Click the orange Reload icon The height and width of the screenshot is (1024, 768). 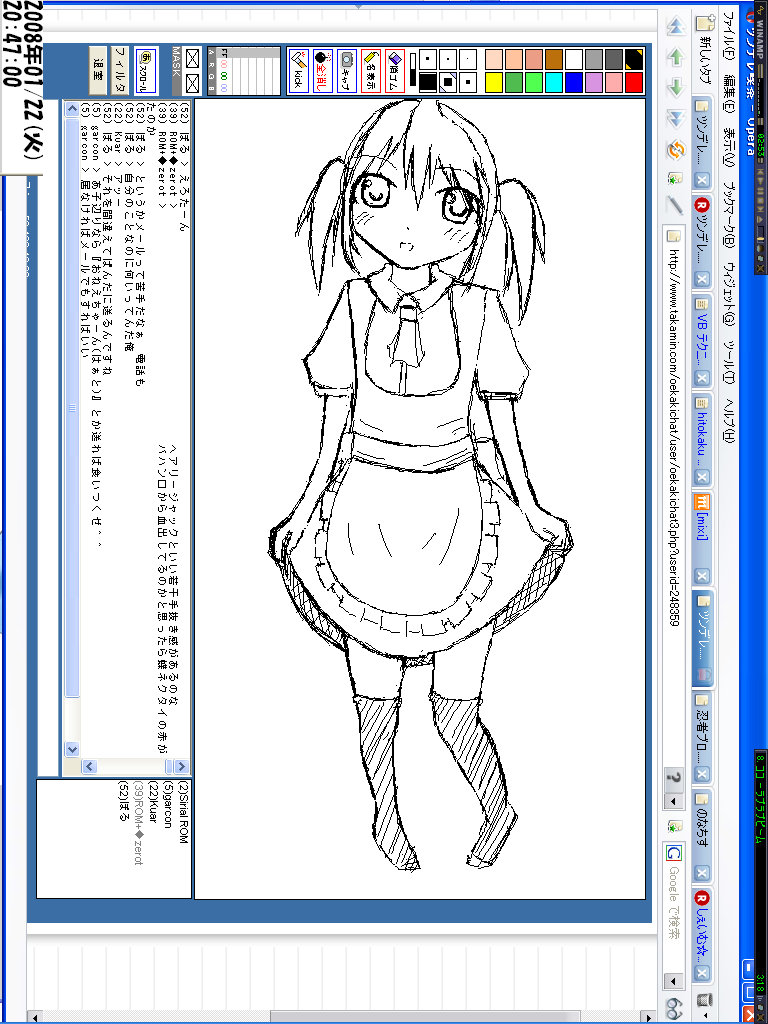pyautogui.click(x=676, y=149)
